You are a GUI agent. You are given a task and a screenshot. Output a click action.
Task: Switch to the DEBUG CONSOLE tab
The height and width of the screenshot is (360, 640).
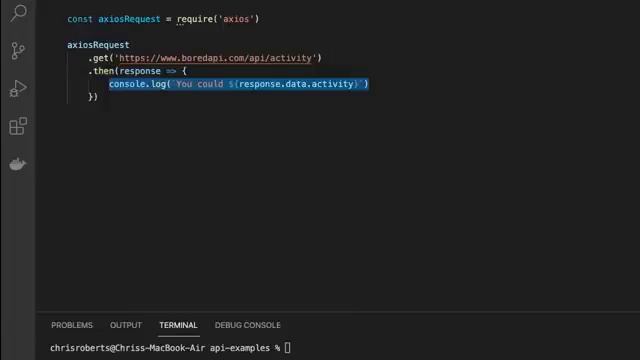247,325
